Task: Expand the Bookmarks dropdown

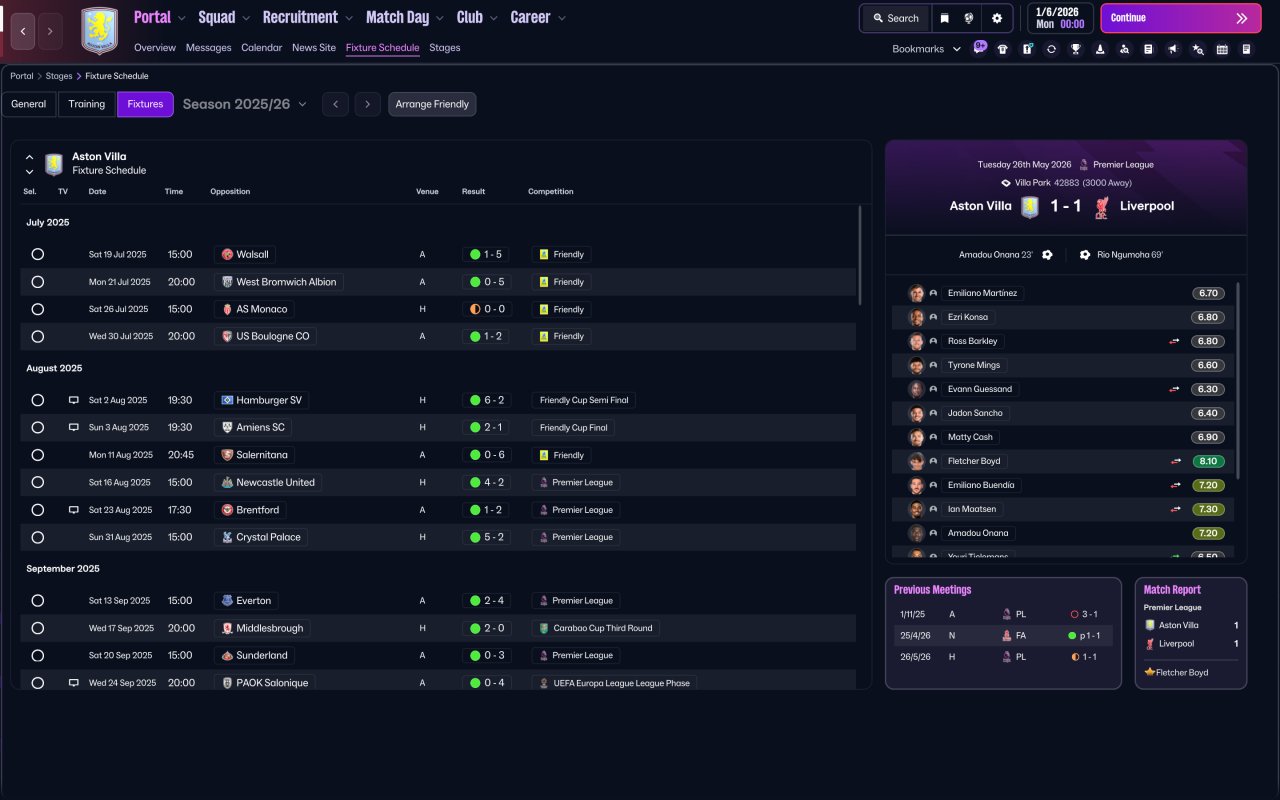Action: click(926, 49)
